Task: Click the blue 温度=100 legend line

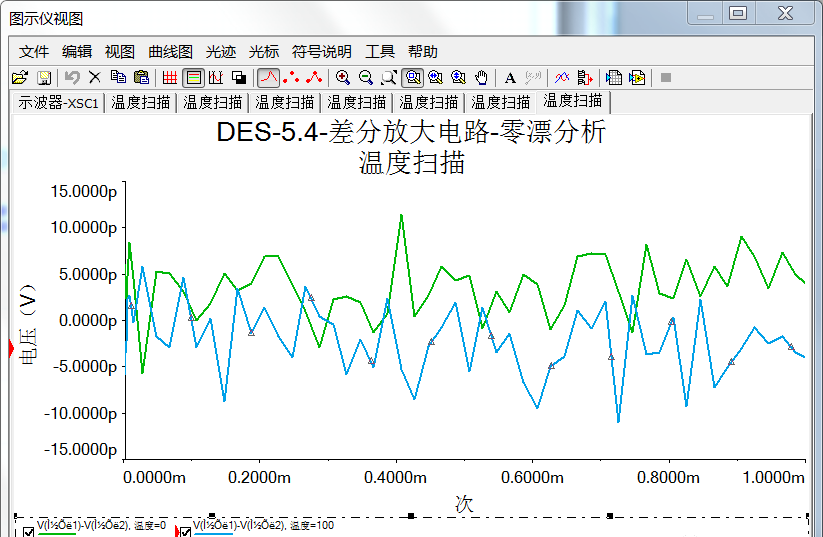Action: click(214, 534)
